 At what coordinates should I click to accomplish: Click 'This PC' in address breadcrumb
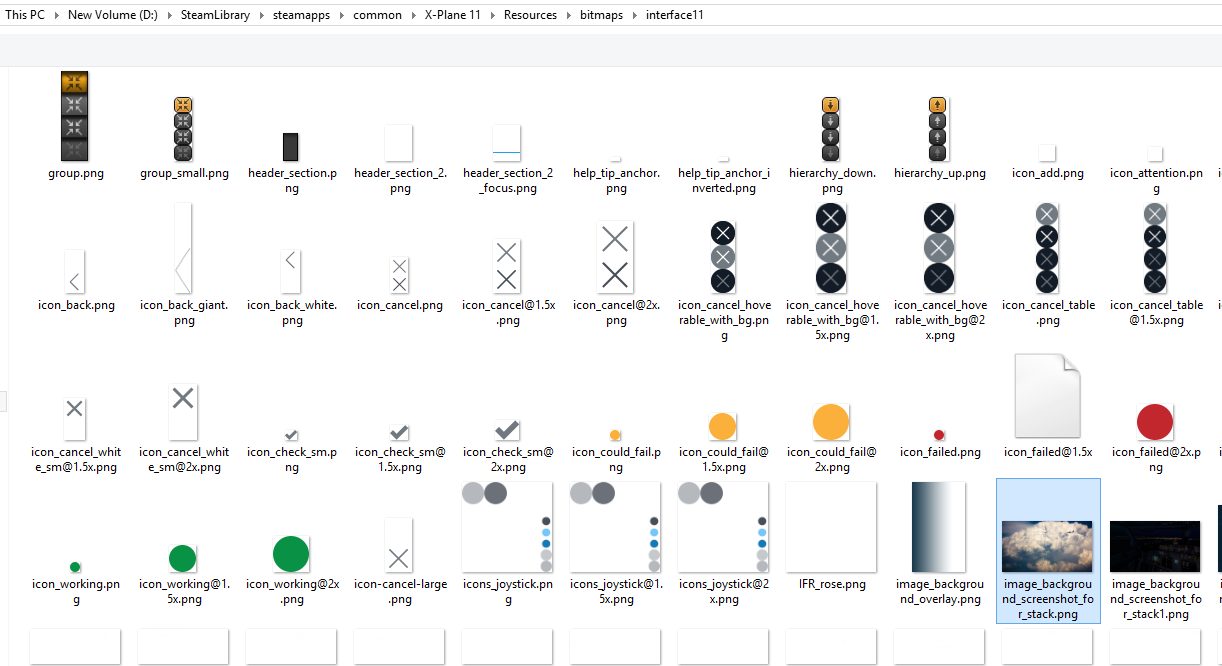(x=23, y=15)
